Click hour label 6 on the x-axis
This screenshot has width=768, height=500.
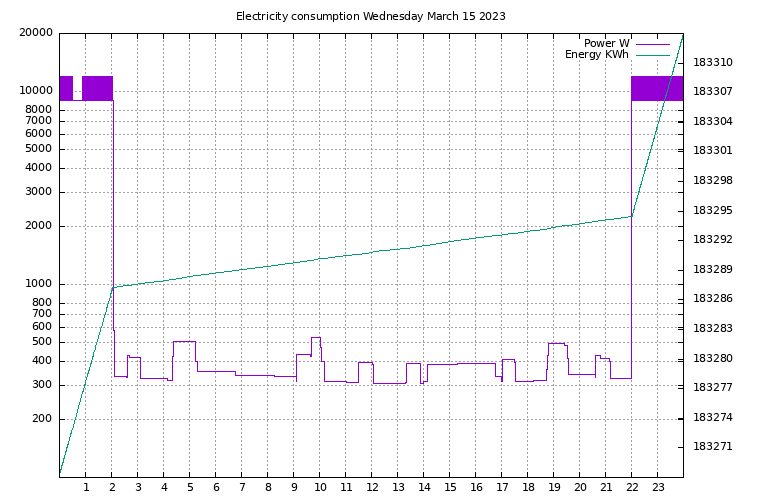point(216,487)
